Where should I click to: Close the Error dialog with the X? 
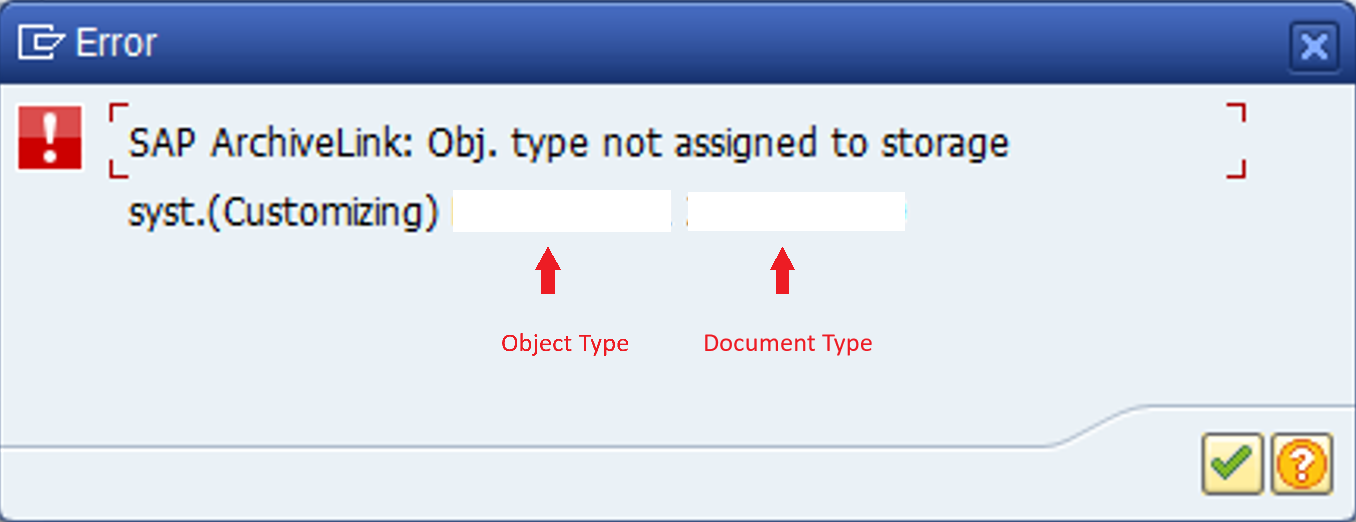[1314, 46]
